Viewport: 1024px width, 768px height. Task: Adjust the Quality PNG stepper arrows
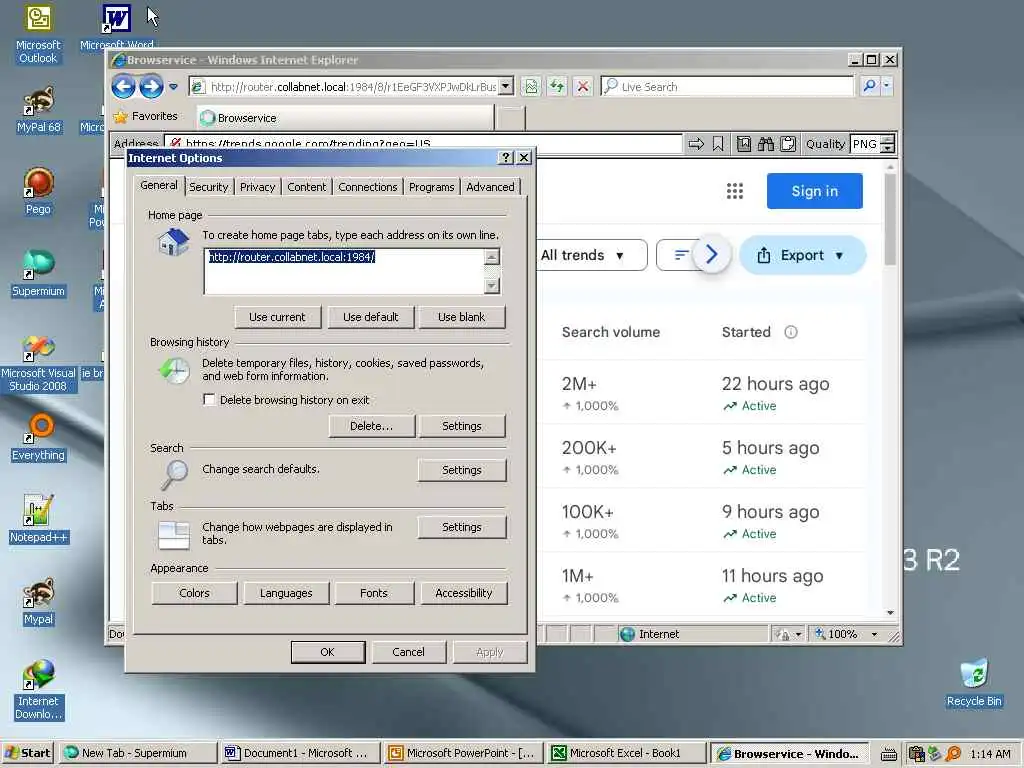click(x=887, y=144)
